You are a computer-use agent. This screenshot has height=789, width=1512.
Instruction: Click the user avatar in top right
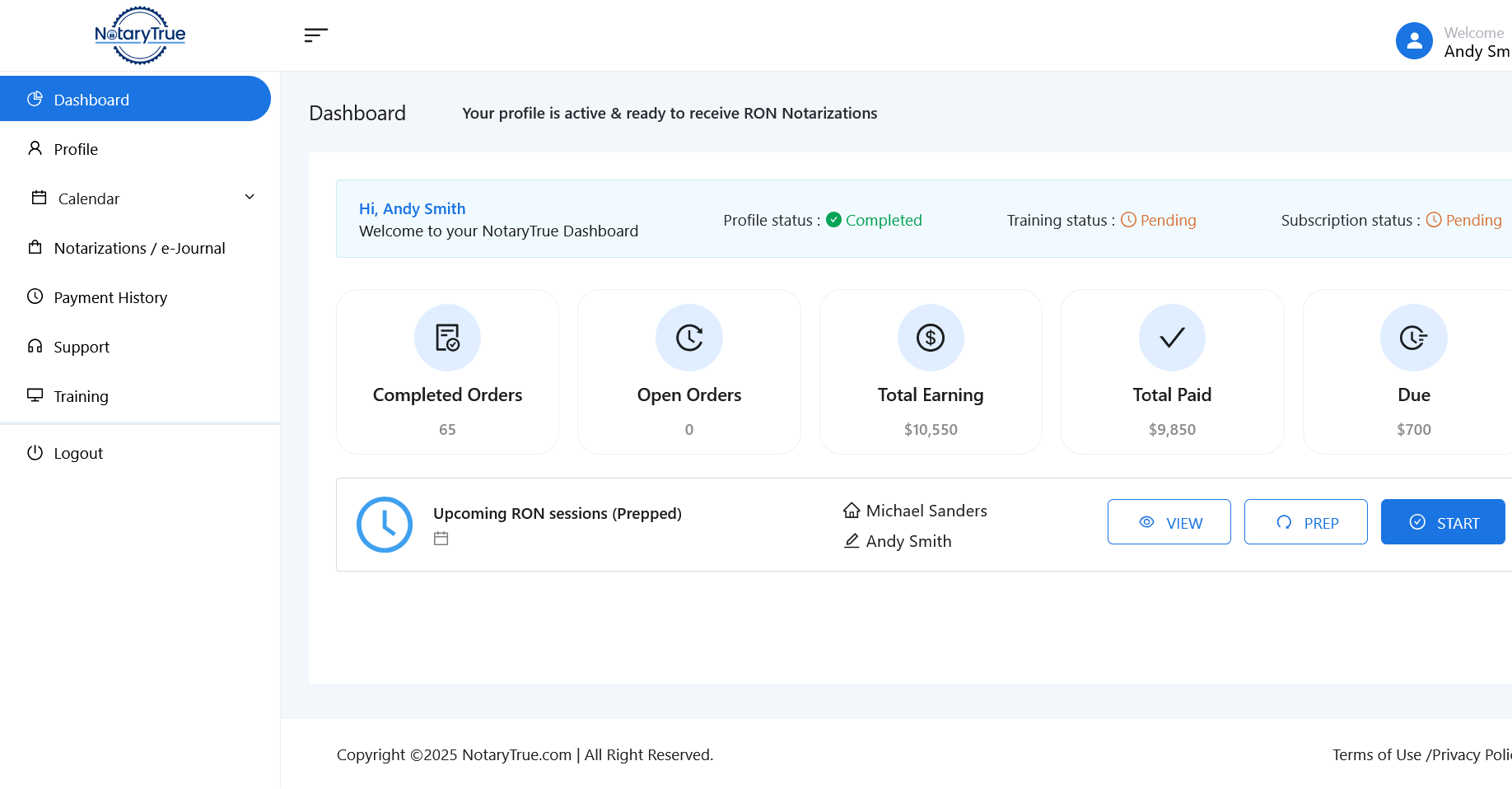(1414, 40)
